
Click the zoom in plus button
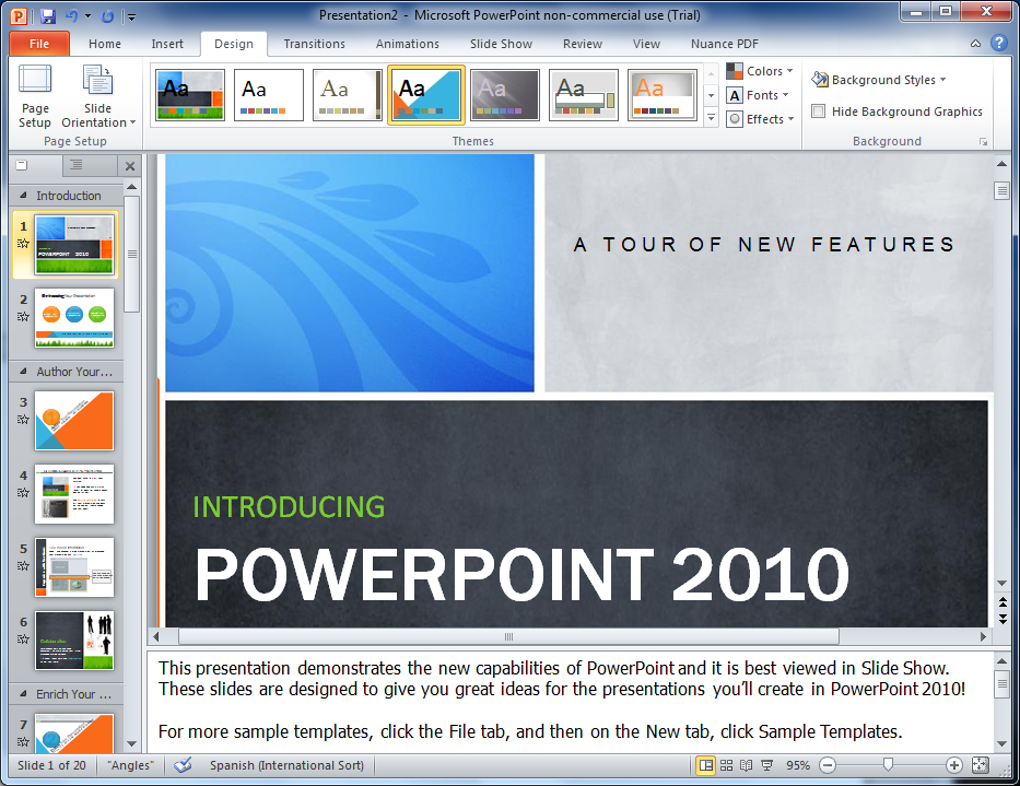[x=954, y=765]
